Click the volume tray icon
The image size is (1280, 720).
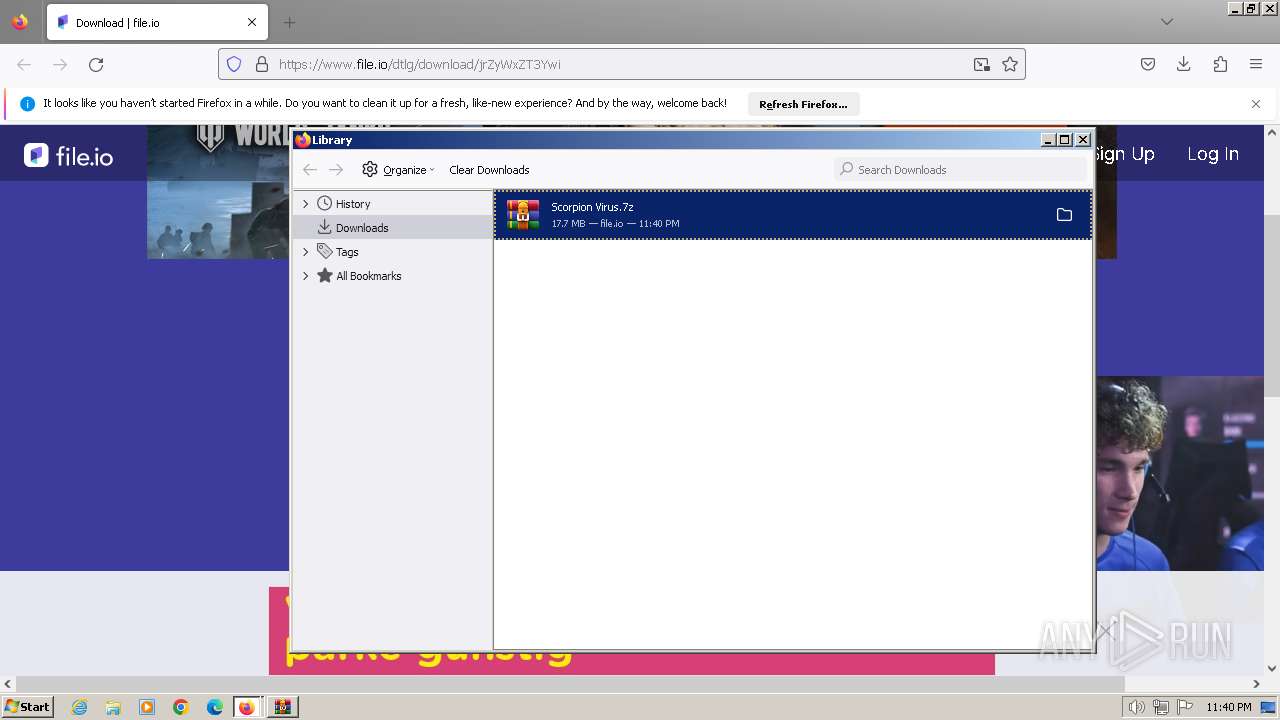tap(1137, 707)
